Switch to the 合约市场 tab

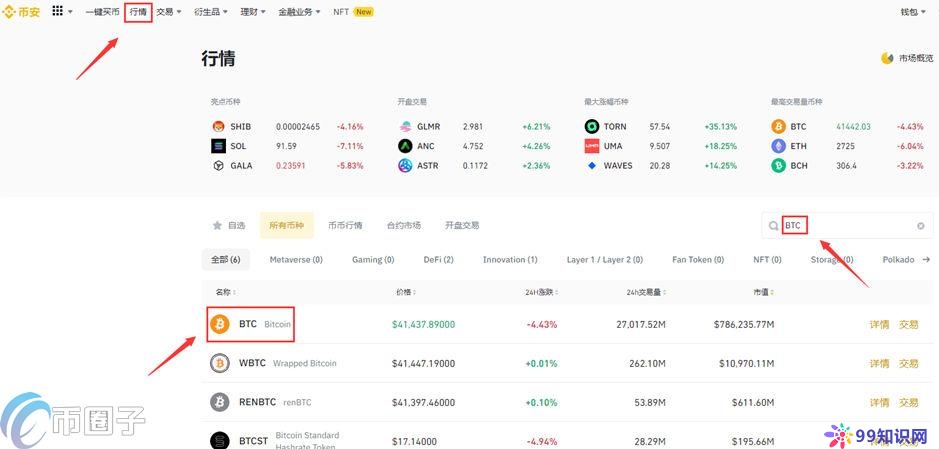pos(403,226)
